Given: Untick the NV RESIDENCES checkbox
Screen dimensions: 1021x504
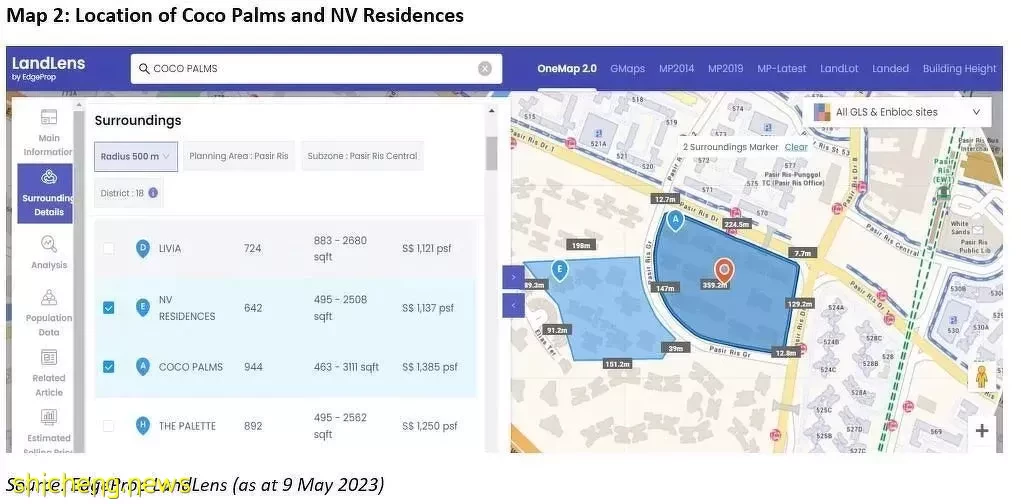Looking at the screenshot, I should [108, 307].
